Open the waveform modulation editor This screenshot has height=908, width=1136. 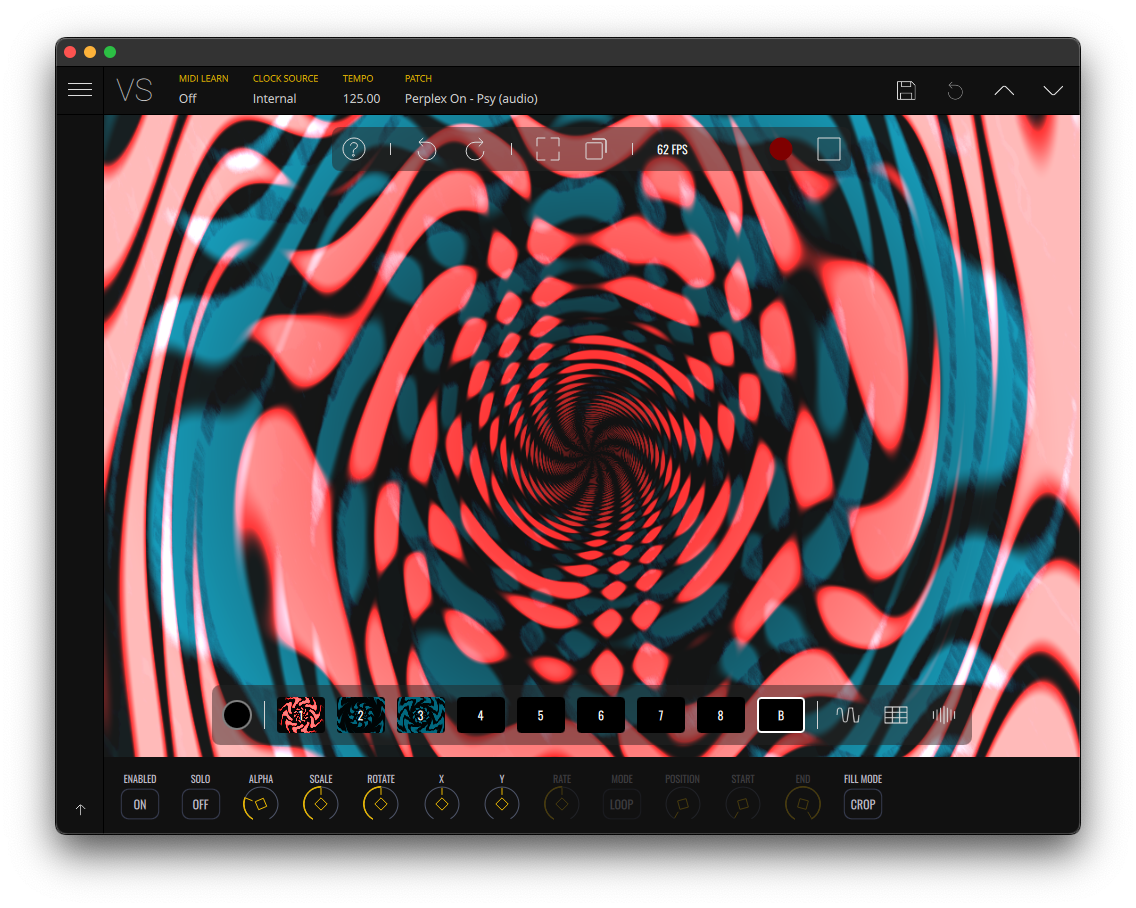coord(848,715)
